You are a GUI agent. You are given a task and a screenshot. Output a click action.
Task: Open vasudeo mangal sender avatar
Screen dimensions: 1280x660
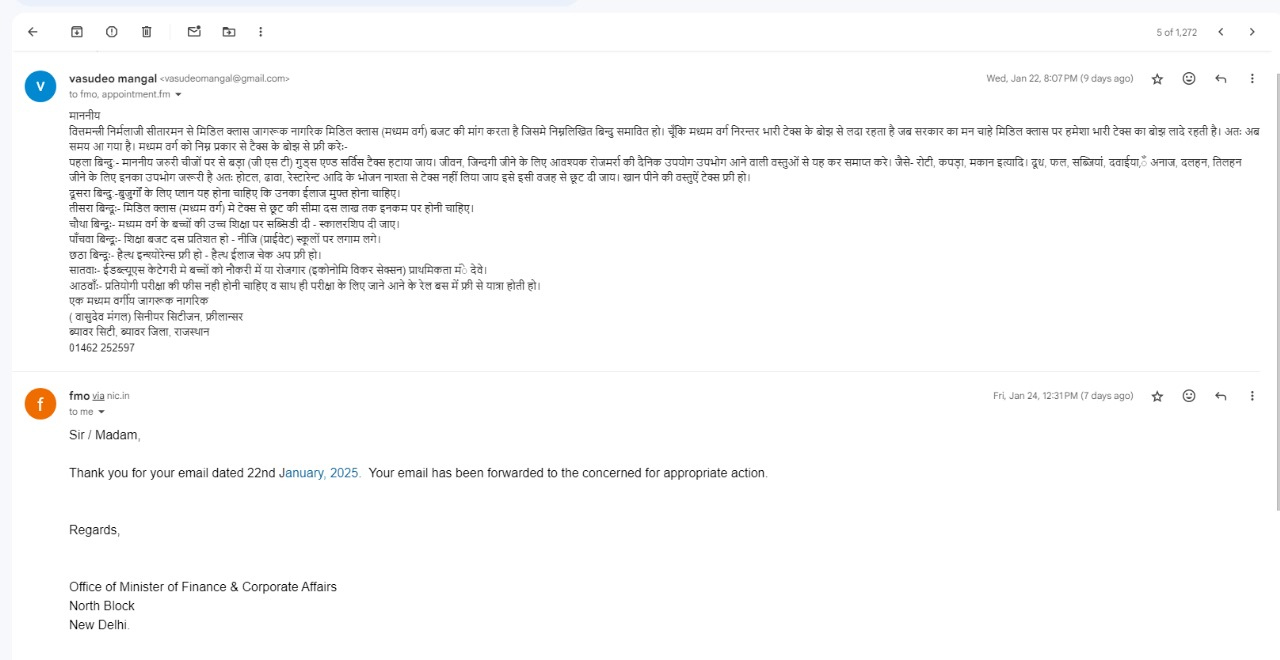coord(40,86)
